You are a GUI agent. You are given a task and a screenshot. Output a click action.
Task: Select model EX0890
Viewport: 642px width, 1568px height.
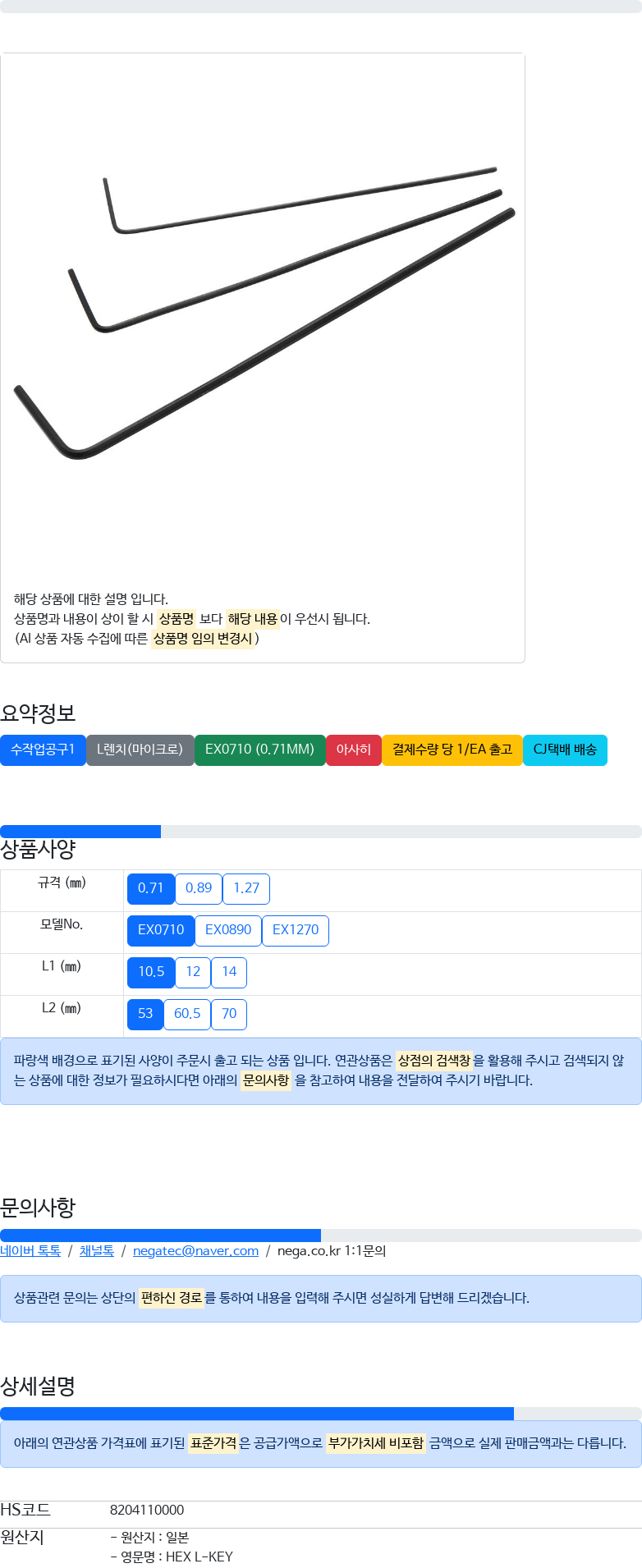pos(228,930)
